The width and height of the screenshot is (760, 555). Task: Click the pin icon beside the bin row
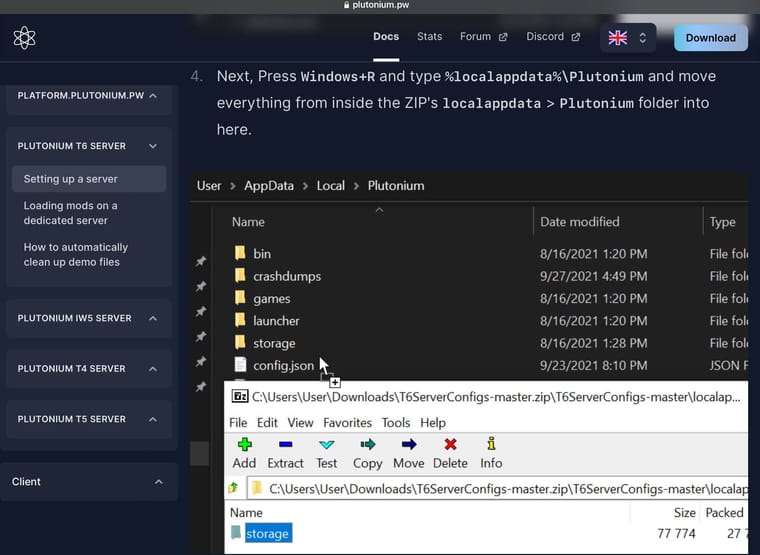click(201, 261)
